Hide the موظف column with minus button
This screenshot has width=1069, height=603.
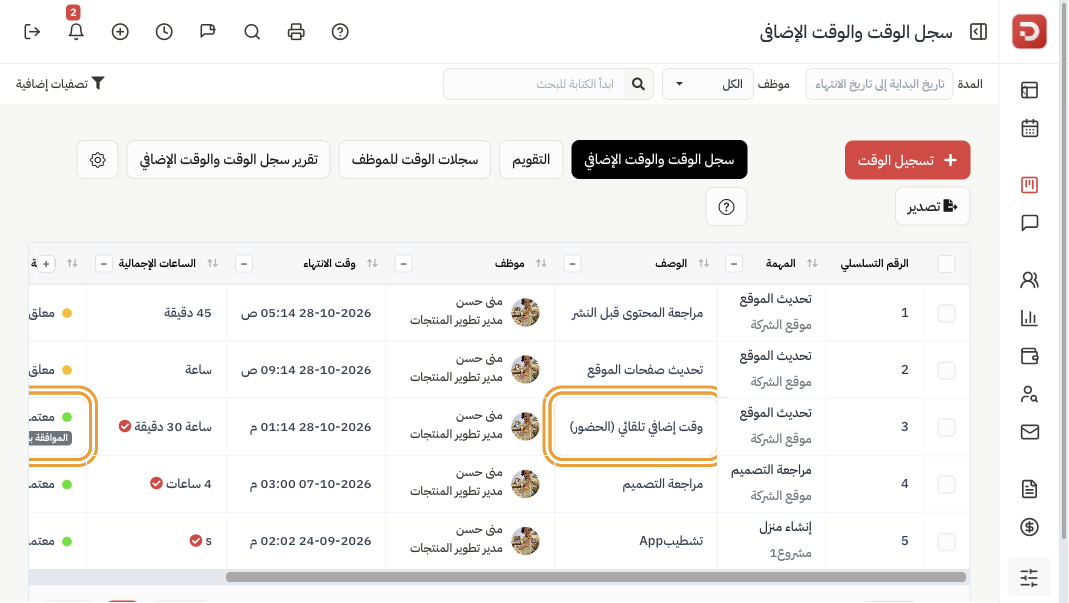[x=403, y=263]
